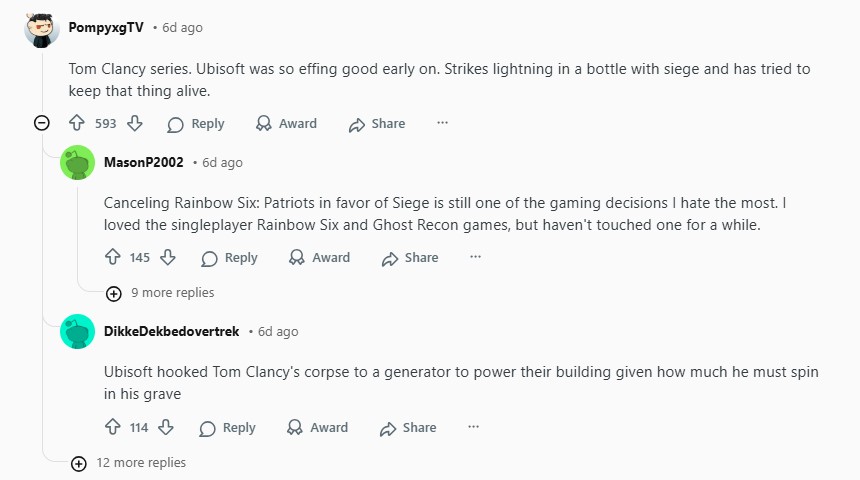The width and height of the screenshot is (860, 480).
Task: Open more options on PompyxgTV's comment
Action: click(x=442, y=124)
